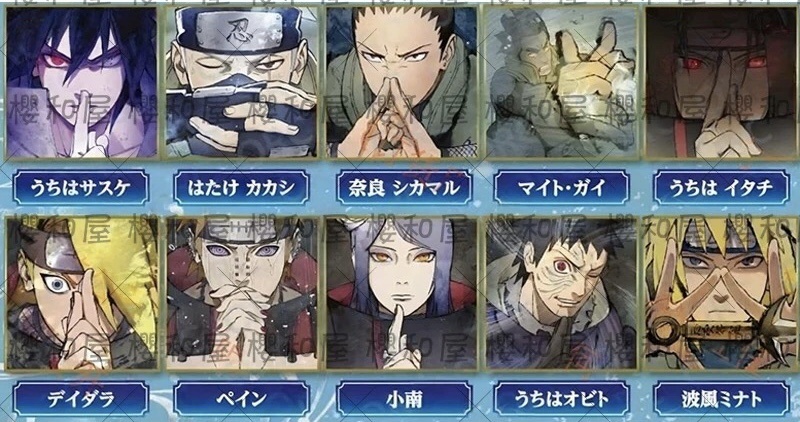Image resolution: width=800 pixels, height=422 pixels.
Task: Click the 小南 name label
Action: pyautogui.click(x=404, y=399)
